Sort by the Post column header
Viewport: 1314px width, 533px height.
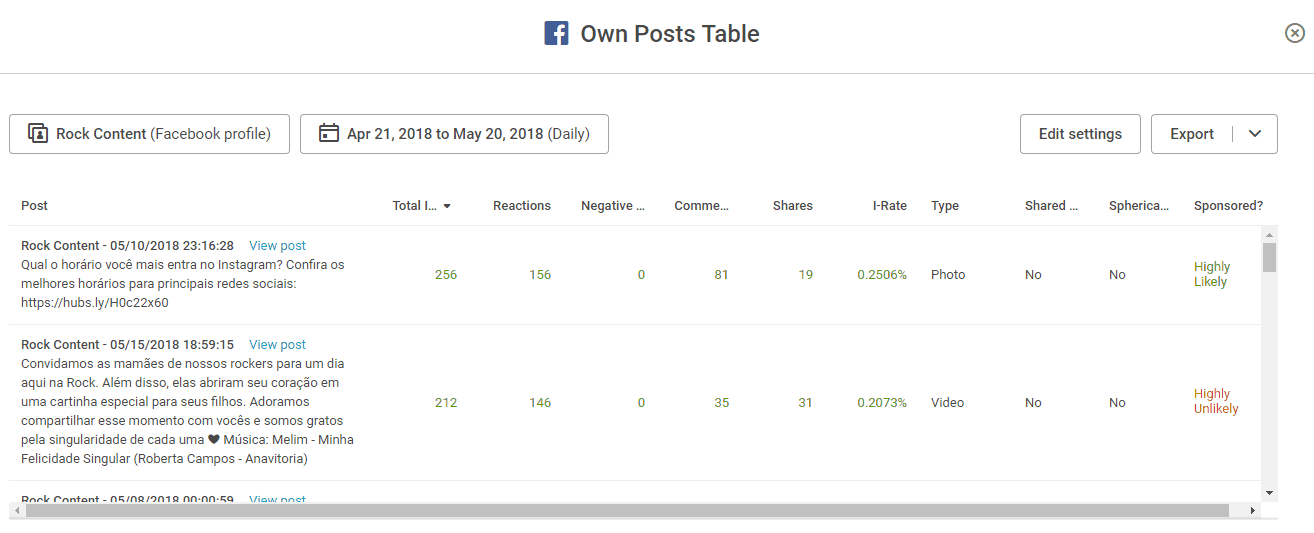(x=35, y=206)
